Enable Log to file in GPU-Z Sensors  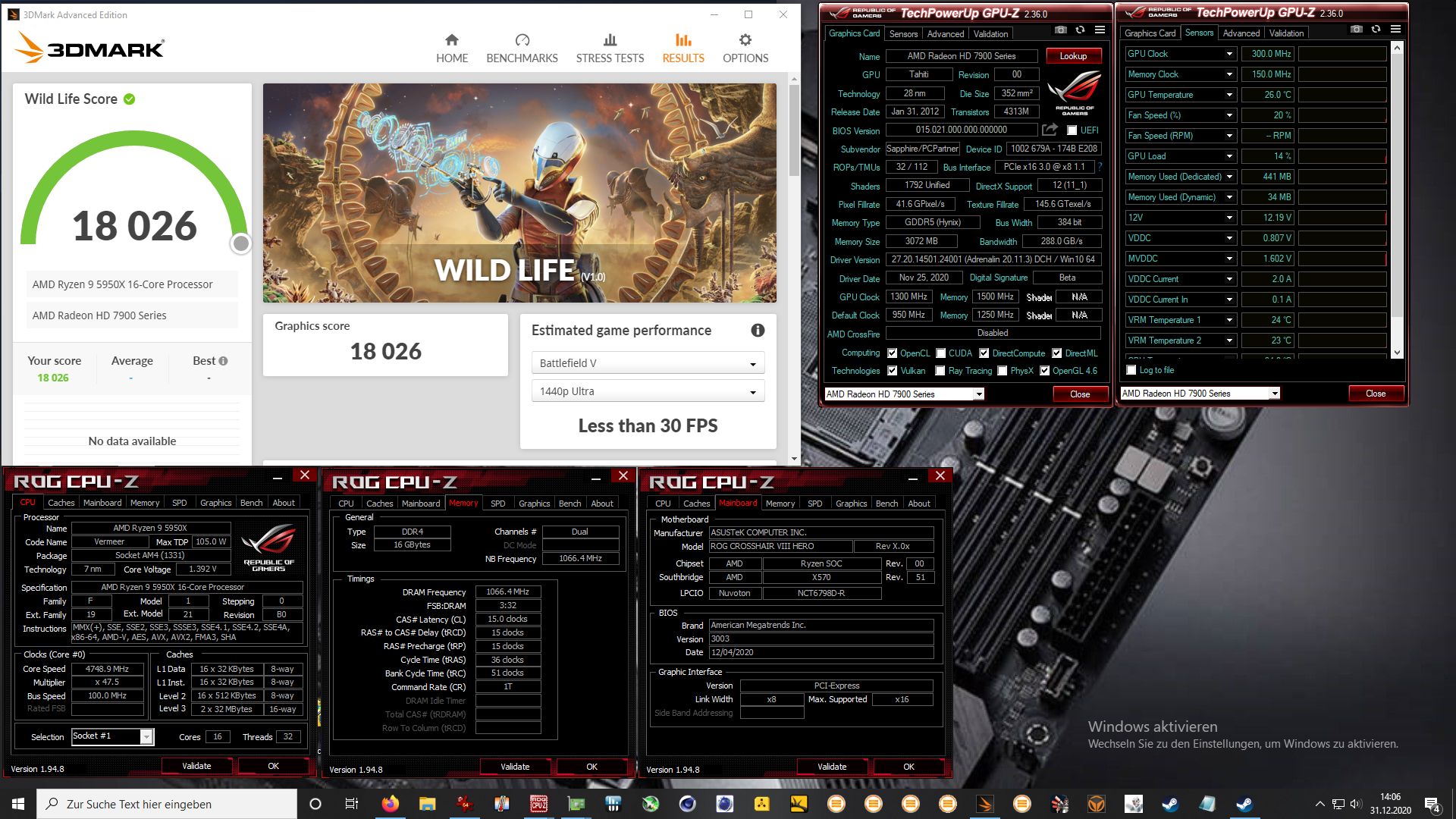[1131, 370]
